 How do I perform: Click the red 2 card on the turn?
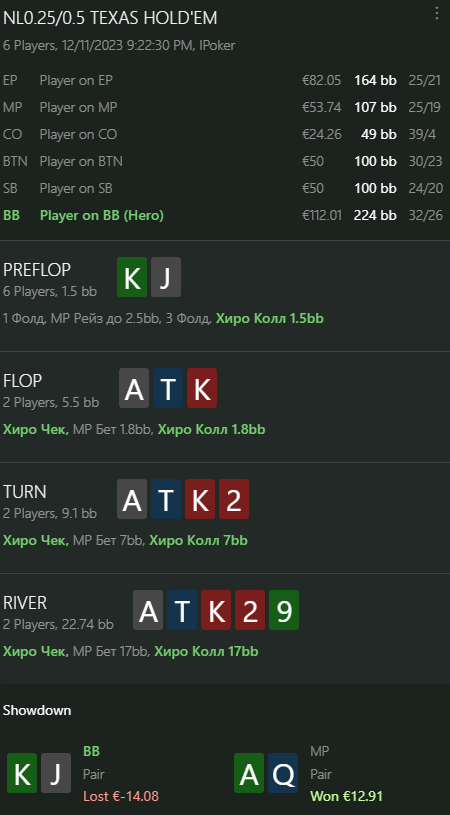234,499
